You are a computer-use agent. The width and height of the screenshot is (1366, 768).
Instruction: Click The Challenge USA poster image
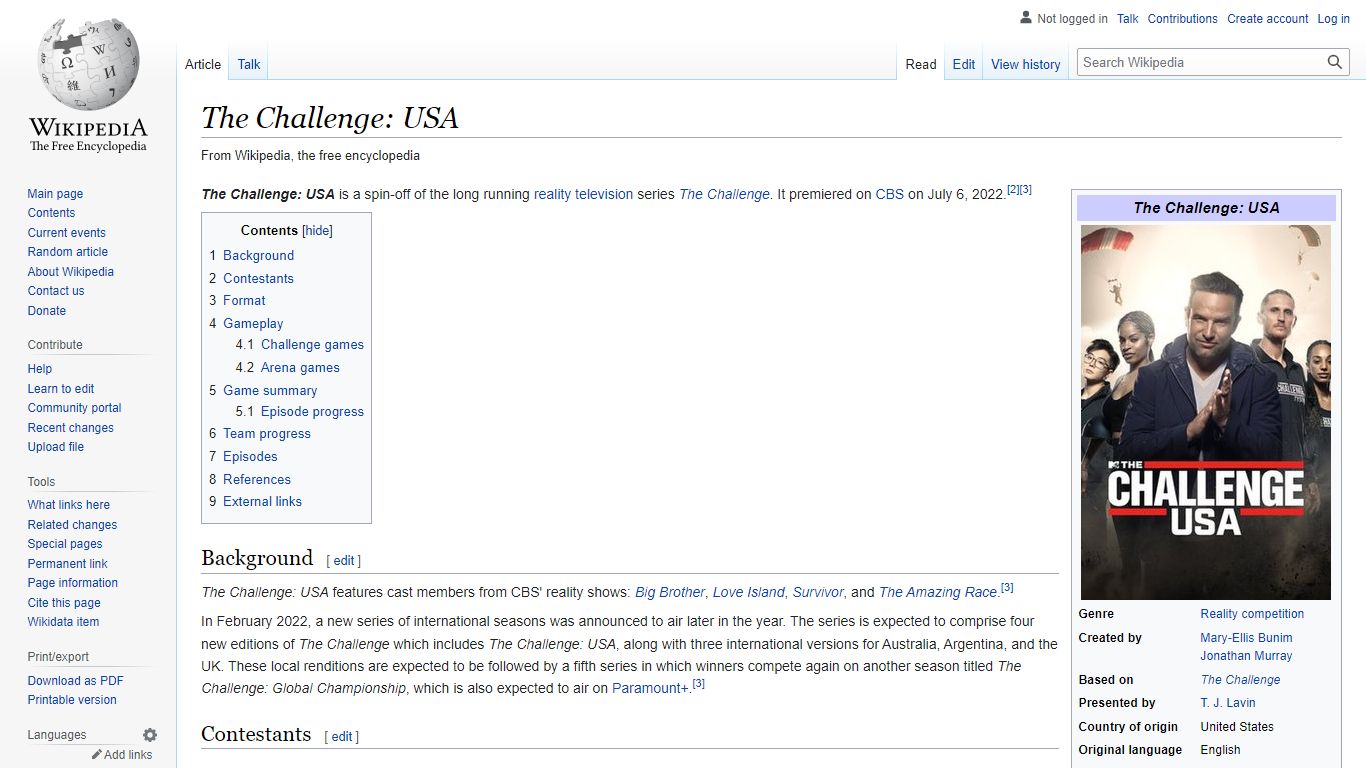coord(1206,412)
